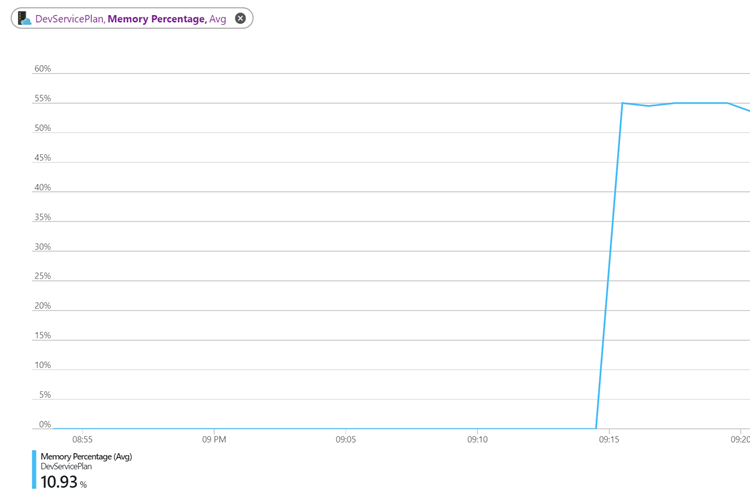This screenshot has width=750, height=496.
Task: Click the 08:55 time axis label
Action: coord(82,439)
